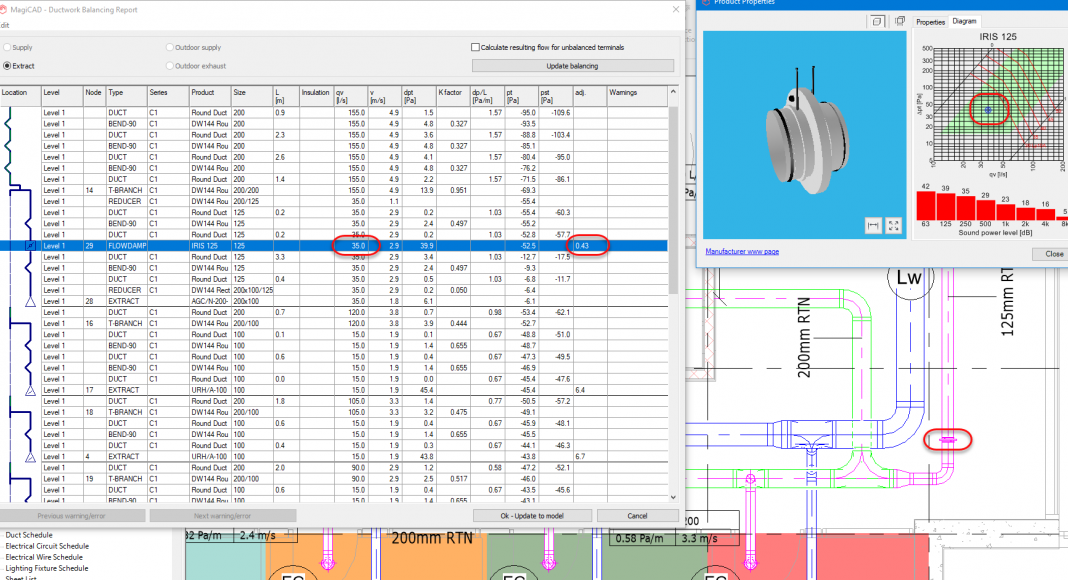Click the extract terminal triangle at node 28
This screenshot has width=1068, height=580.
pyautogui.click(x=31, y=300)
